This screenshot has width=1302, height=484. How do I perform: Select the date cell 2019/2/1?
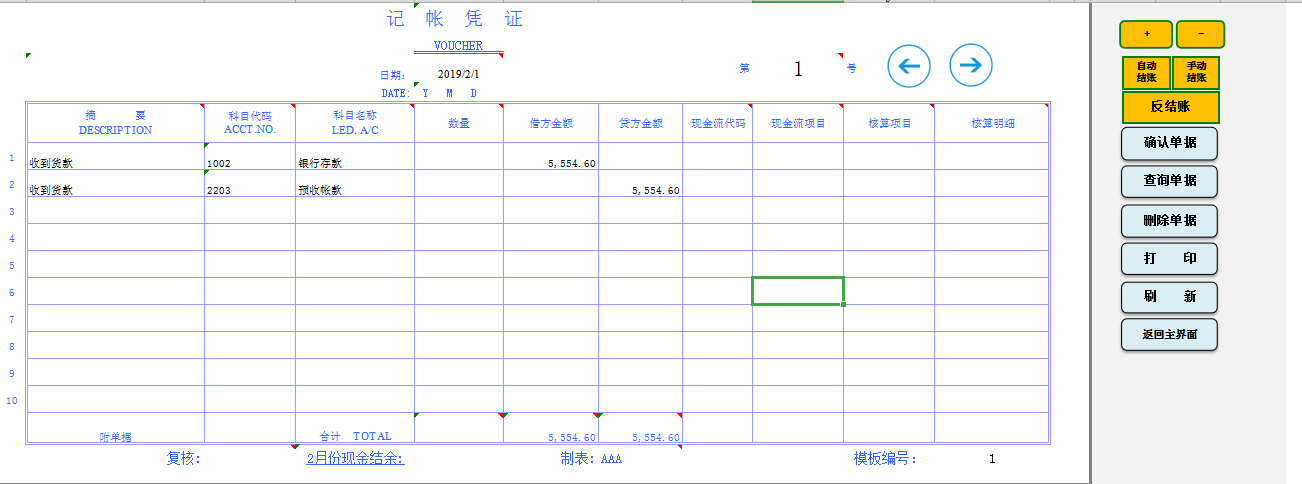pos(458,74)
